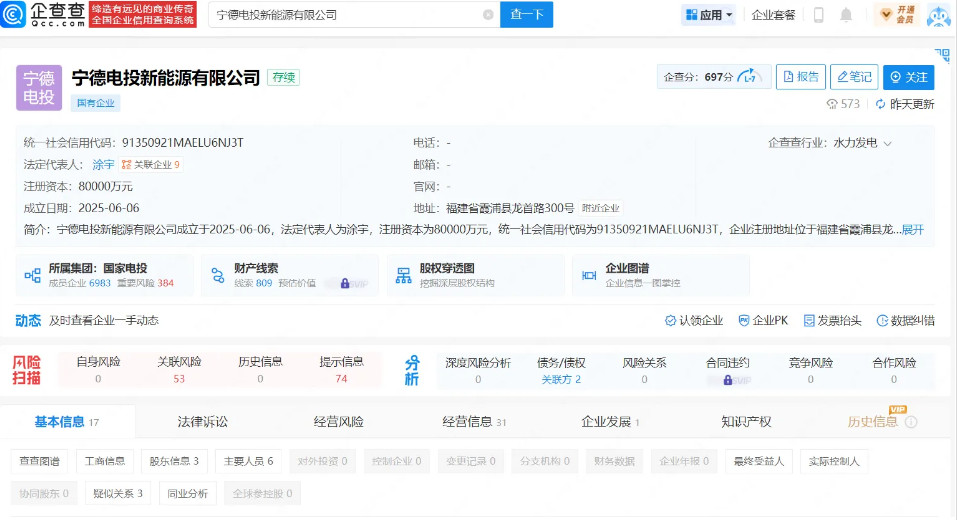The height and width of the screenshot is (520, 957).
Task: Switch to the 法律诉讼 tab
Action: coord(202,422)
